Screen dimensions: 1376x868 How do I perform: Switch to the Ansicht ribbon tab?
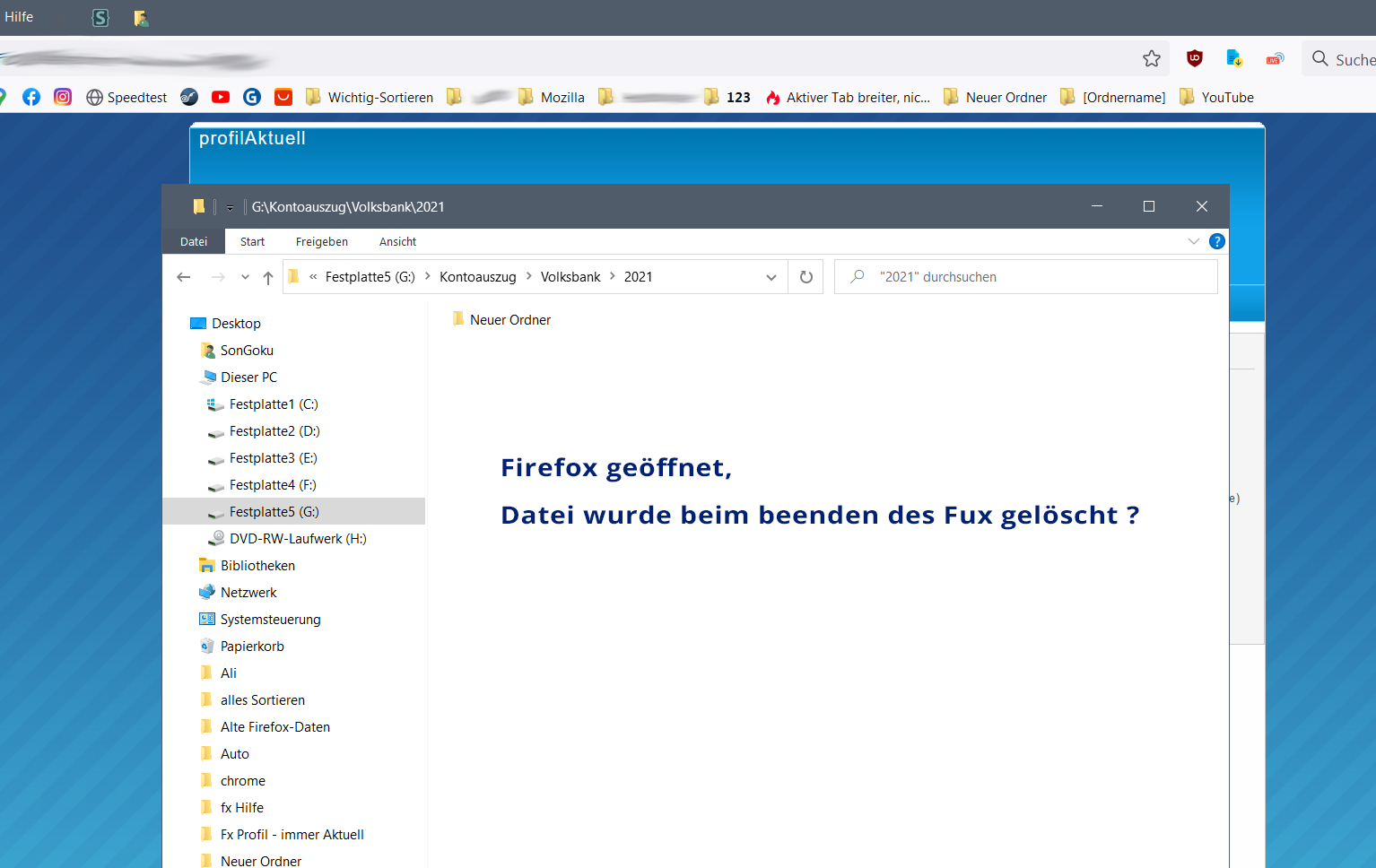pyautogui.click(x=397, y=242)
